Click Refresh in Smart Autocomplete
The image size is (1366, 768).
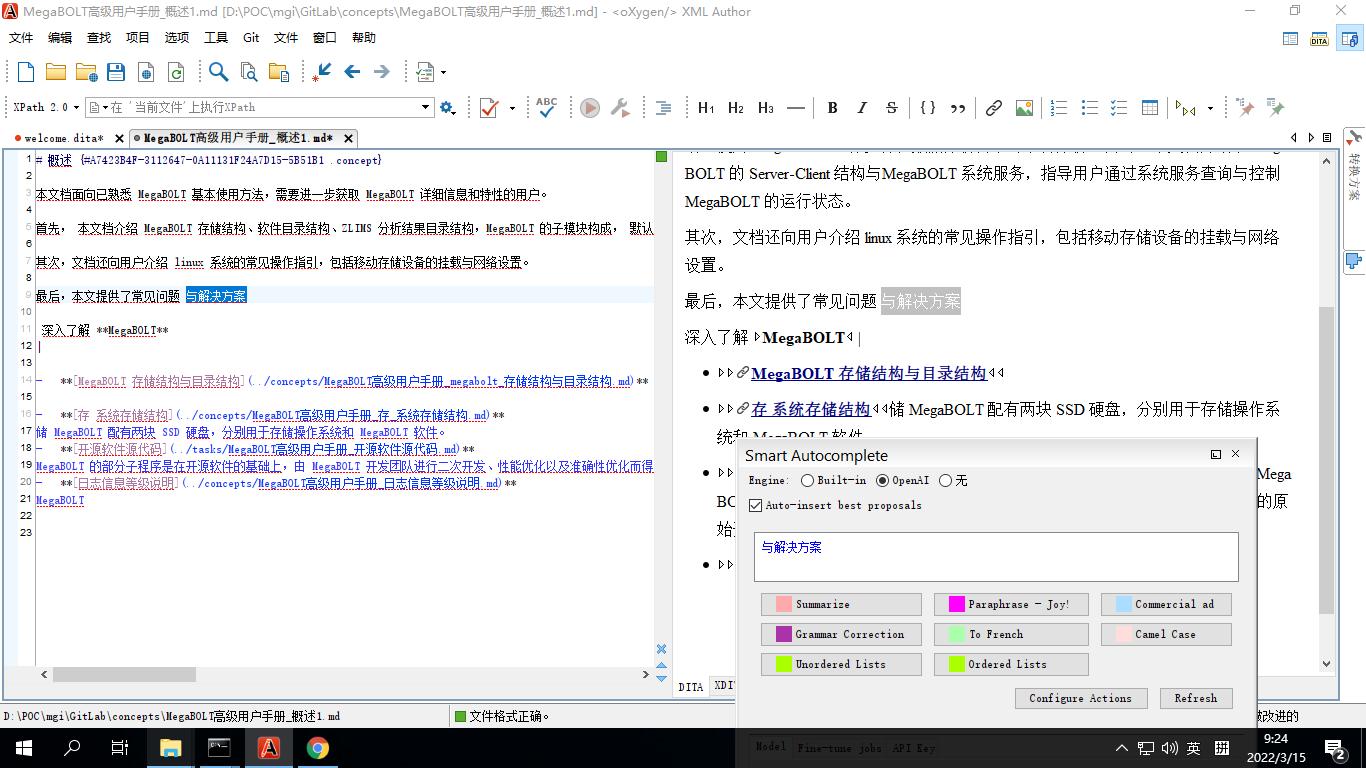1196,698
